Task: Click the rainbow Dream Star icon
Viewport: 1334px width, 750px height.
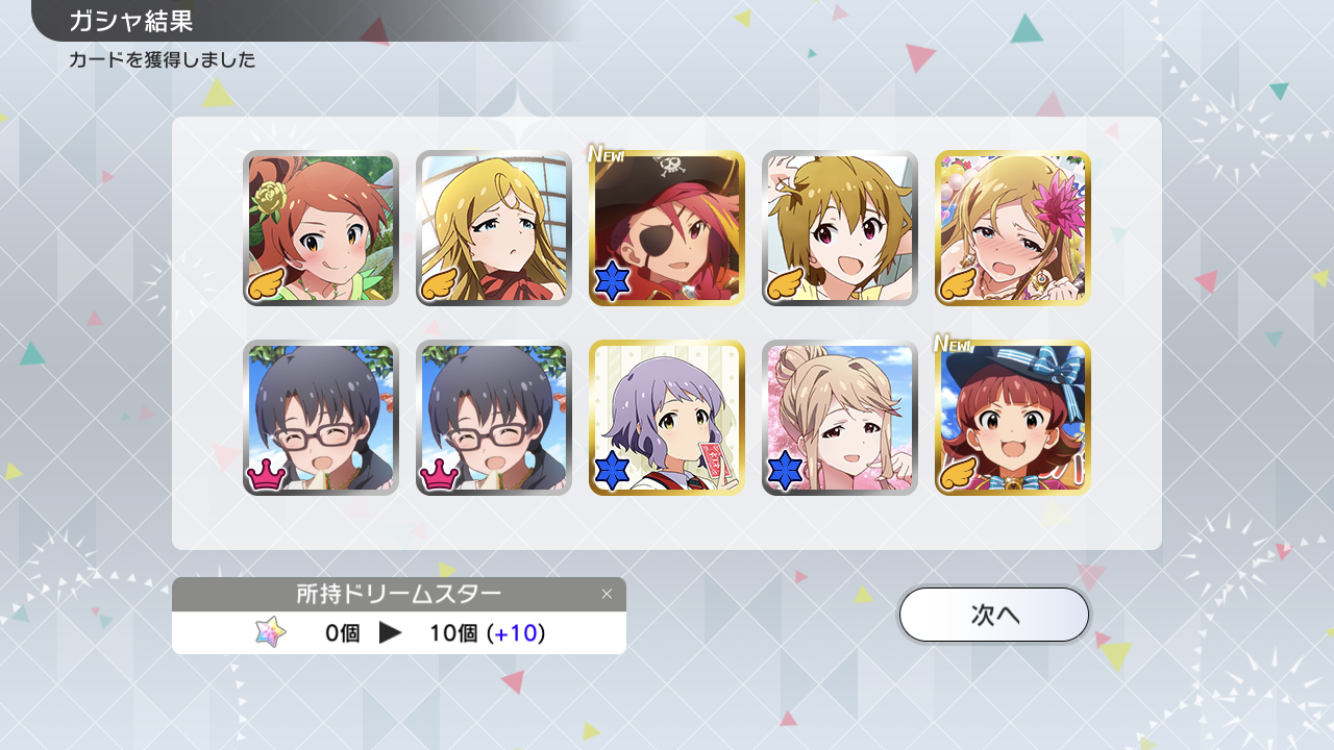Action: 270,632
